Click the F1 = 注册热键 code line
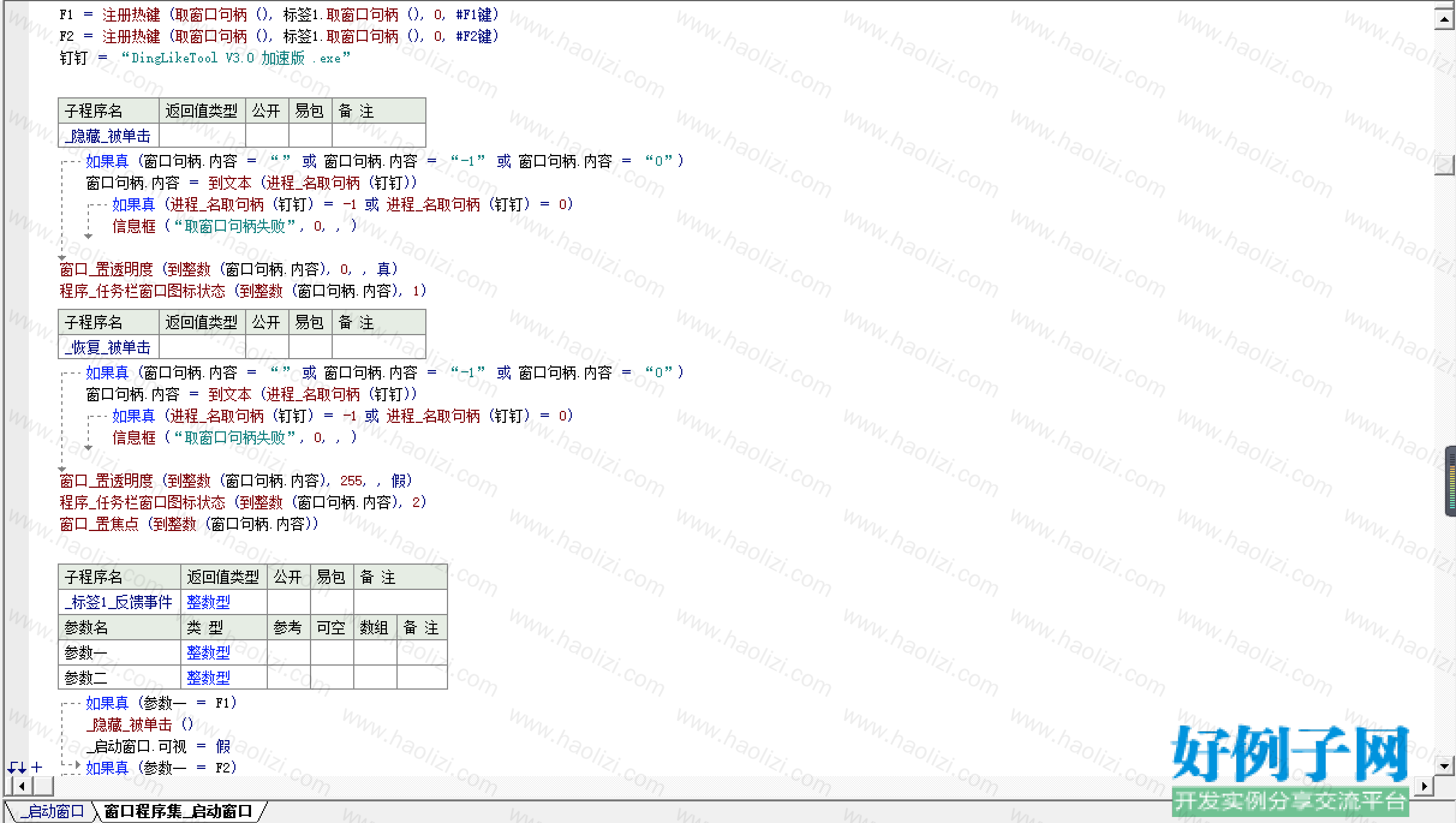 click(x=279, y=14)
